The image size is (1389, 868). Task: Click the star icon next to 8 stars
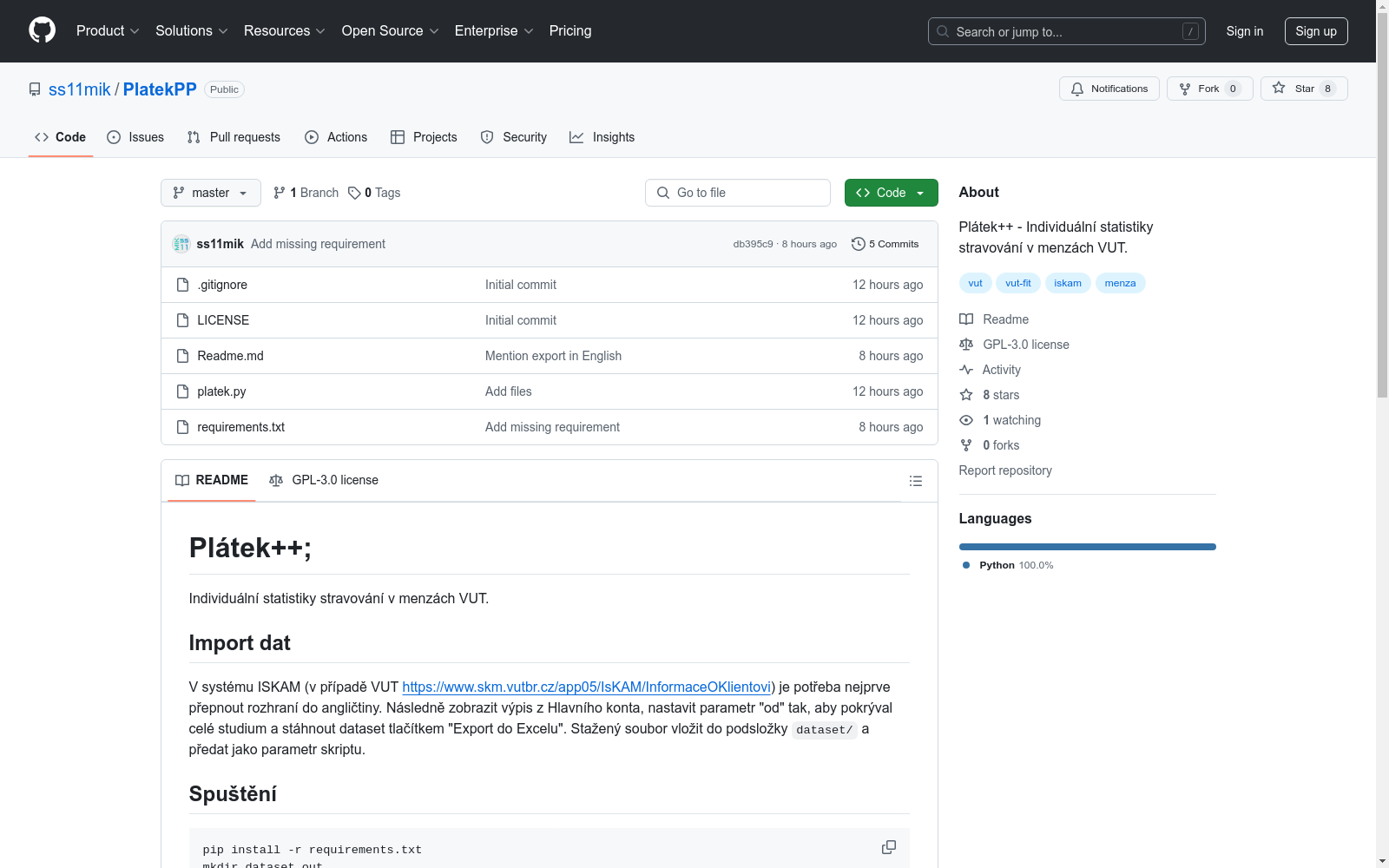click(966, 395)
